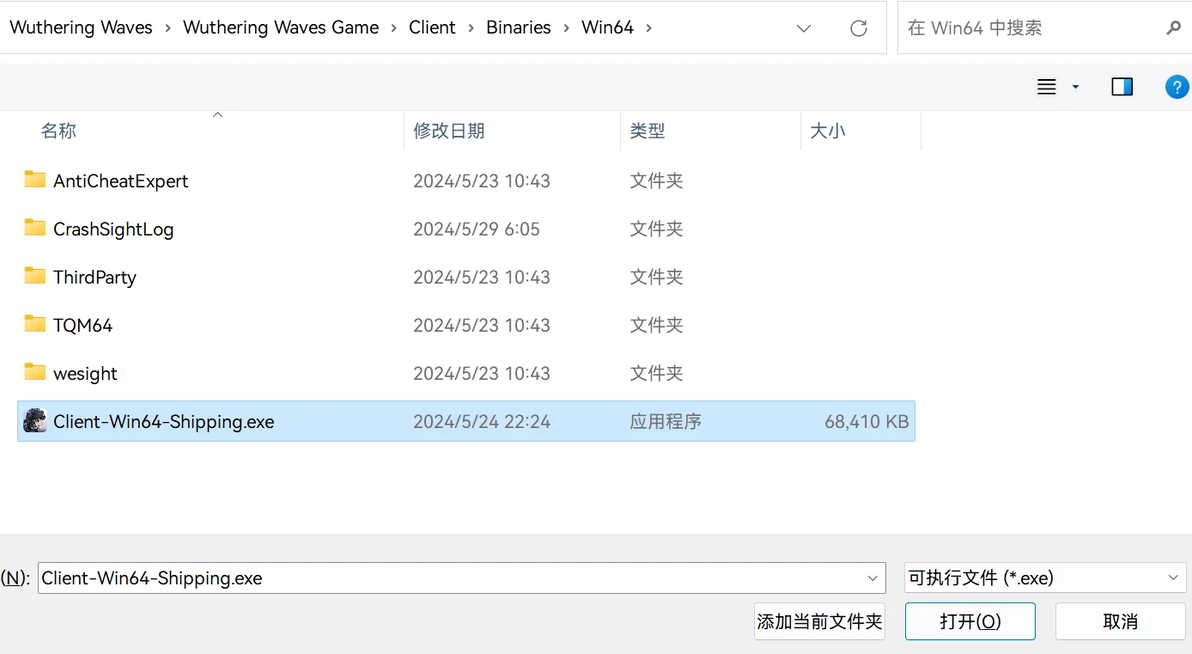Expand chevron after Binaries breadcrumb
Screen dimensions: 1192x654
click(x=566, y=28)
